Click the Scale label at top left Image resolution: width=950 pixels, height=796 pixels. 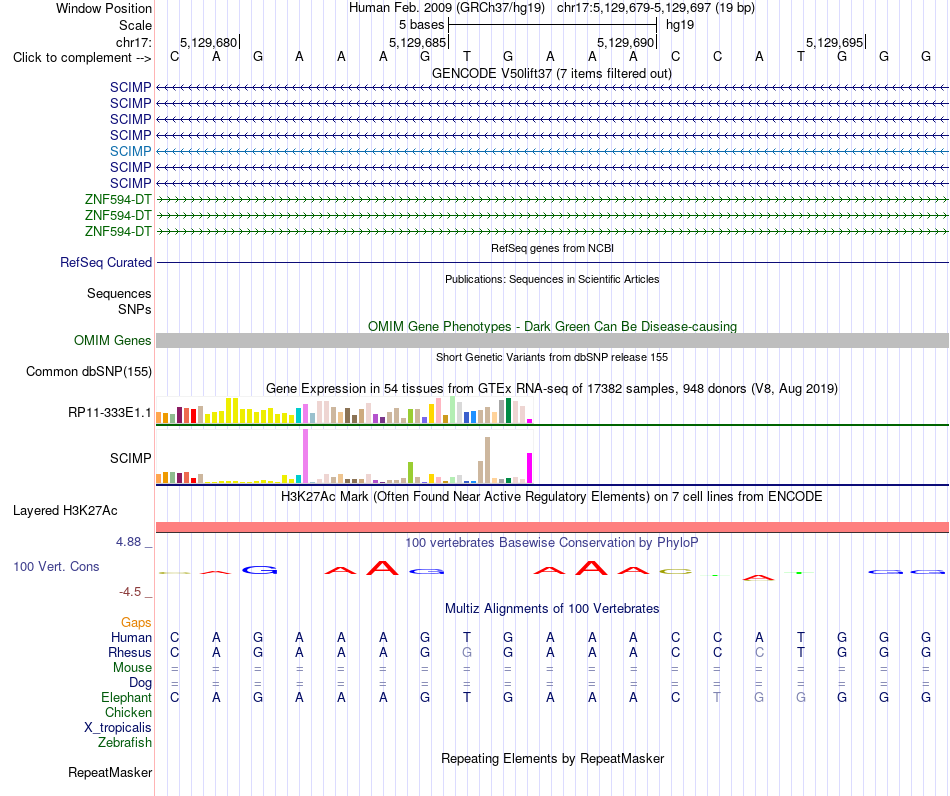click(135, 25)
